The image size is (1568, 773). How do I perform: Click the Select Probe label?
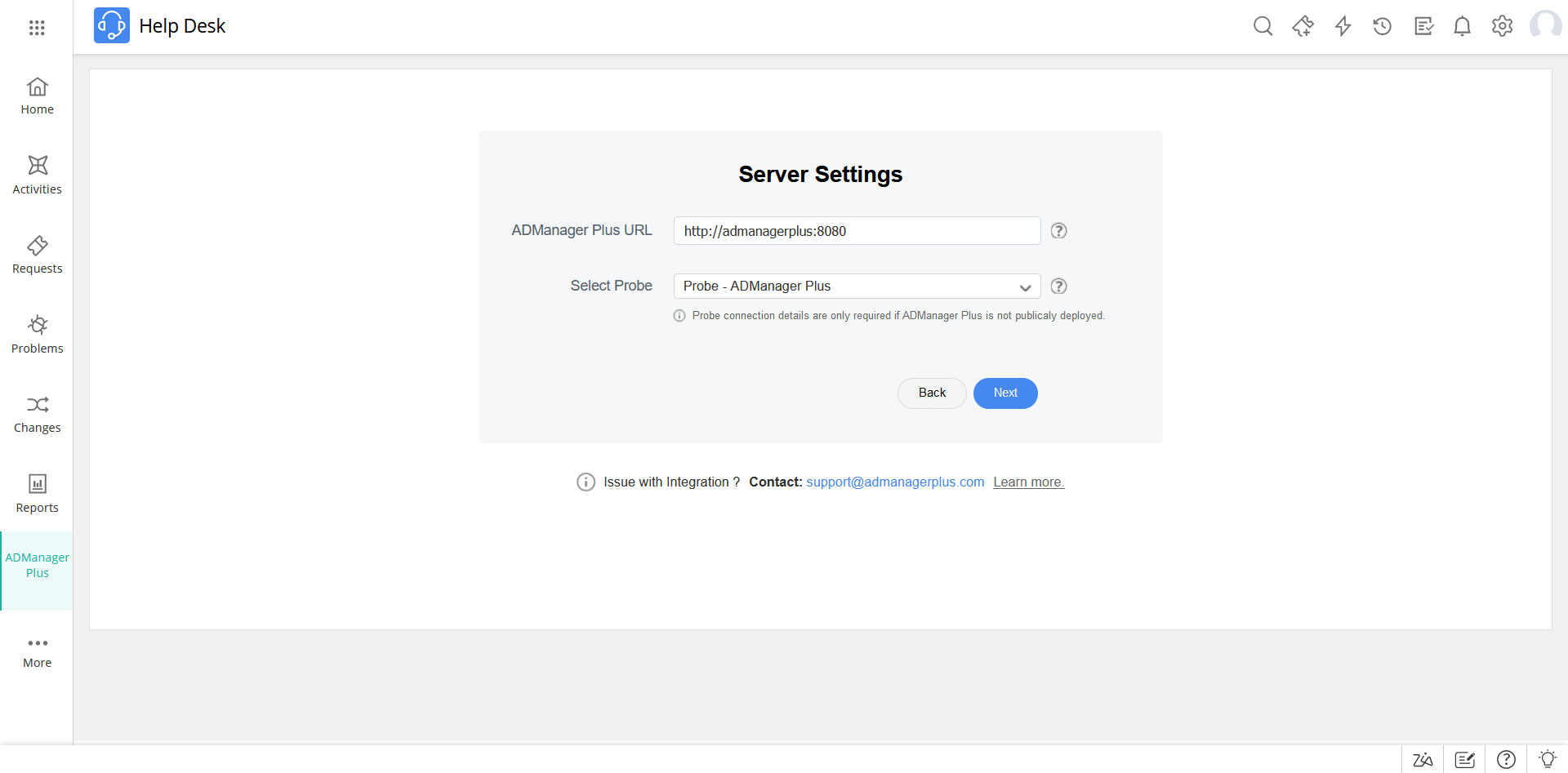tap(611, 287)
